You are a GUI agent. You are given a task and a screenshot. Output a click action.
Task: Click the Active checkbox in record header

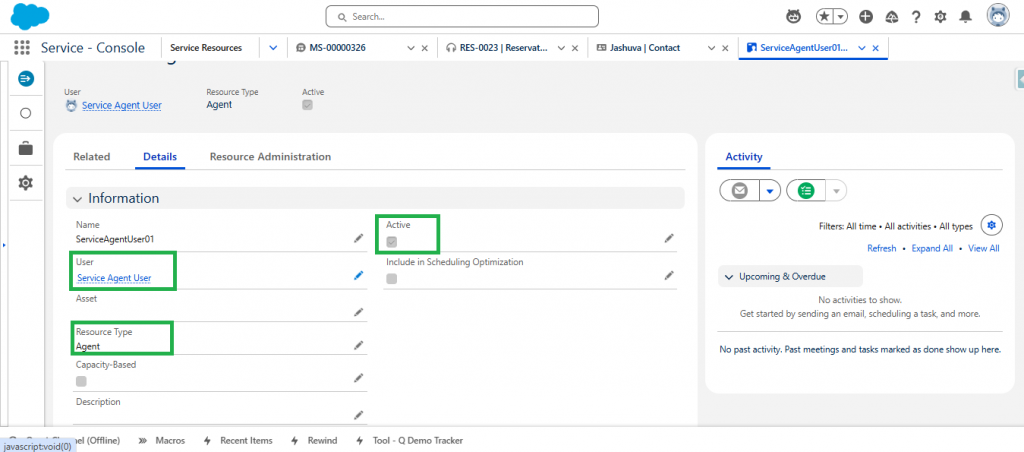(308, 105)
